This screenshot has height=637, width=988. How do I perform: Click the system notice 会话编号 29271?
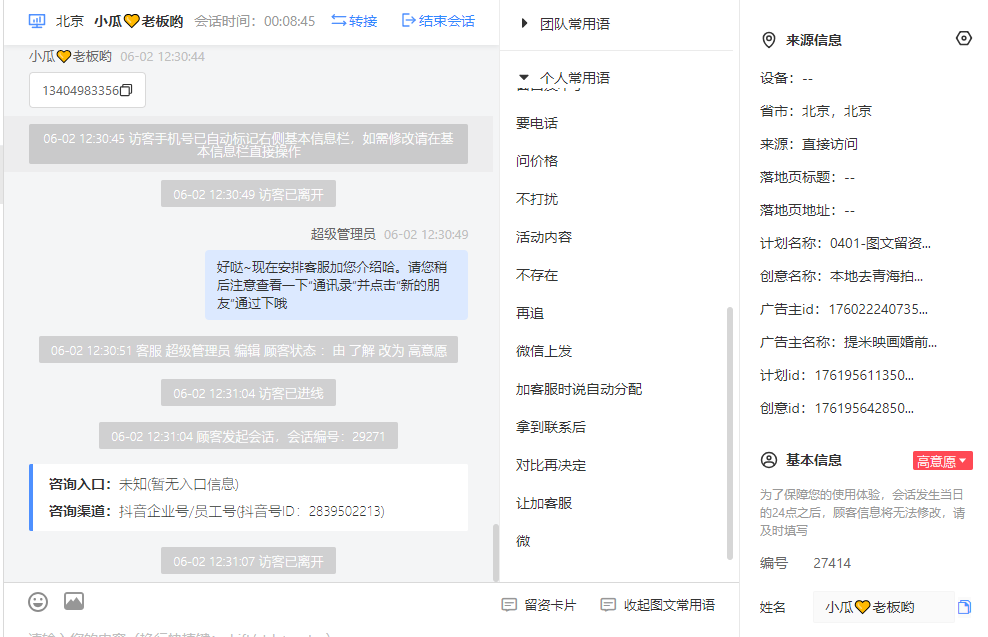(248, 436)
